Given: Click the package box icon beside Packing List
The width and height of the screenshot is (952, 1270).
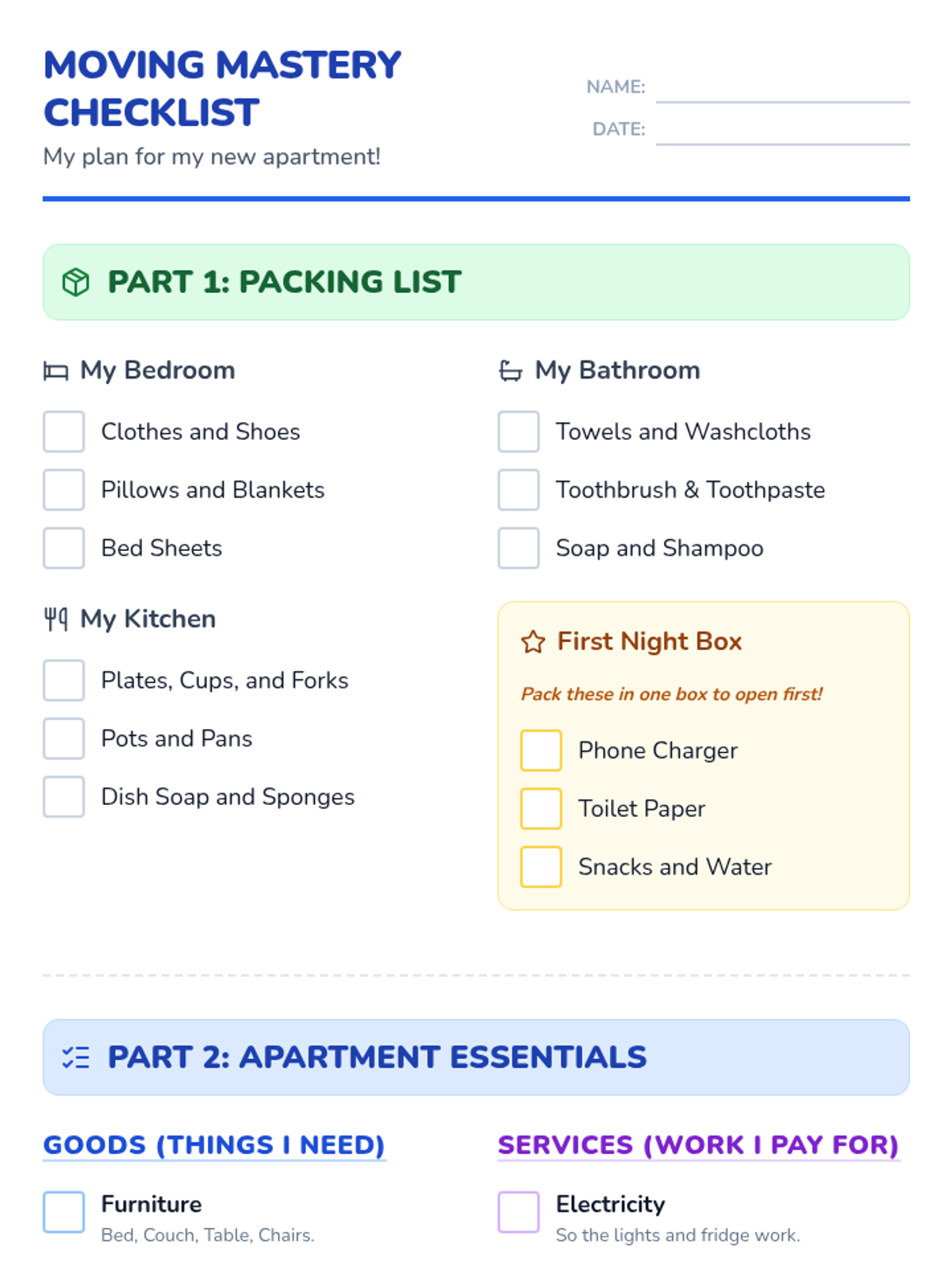Looking at the screenshot, I should pyautogui.click(x=75, y=282).
